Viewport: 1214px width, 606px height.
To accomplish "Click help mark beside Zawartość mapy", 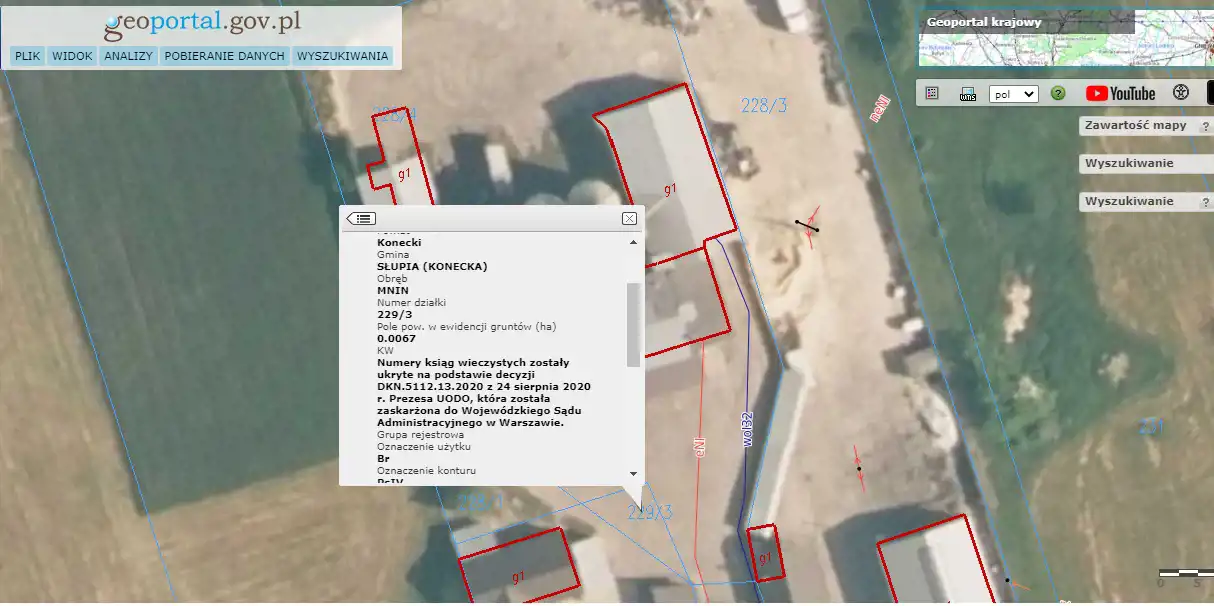I will 1204,127.
